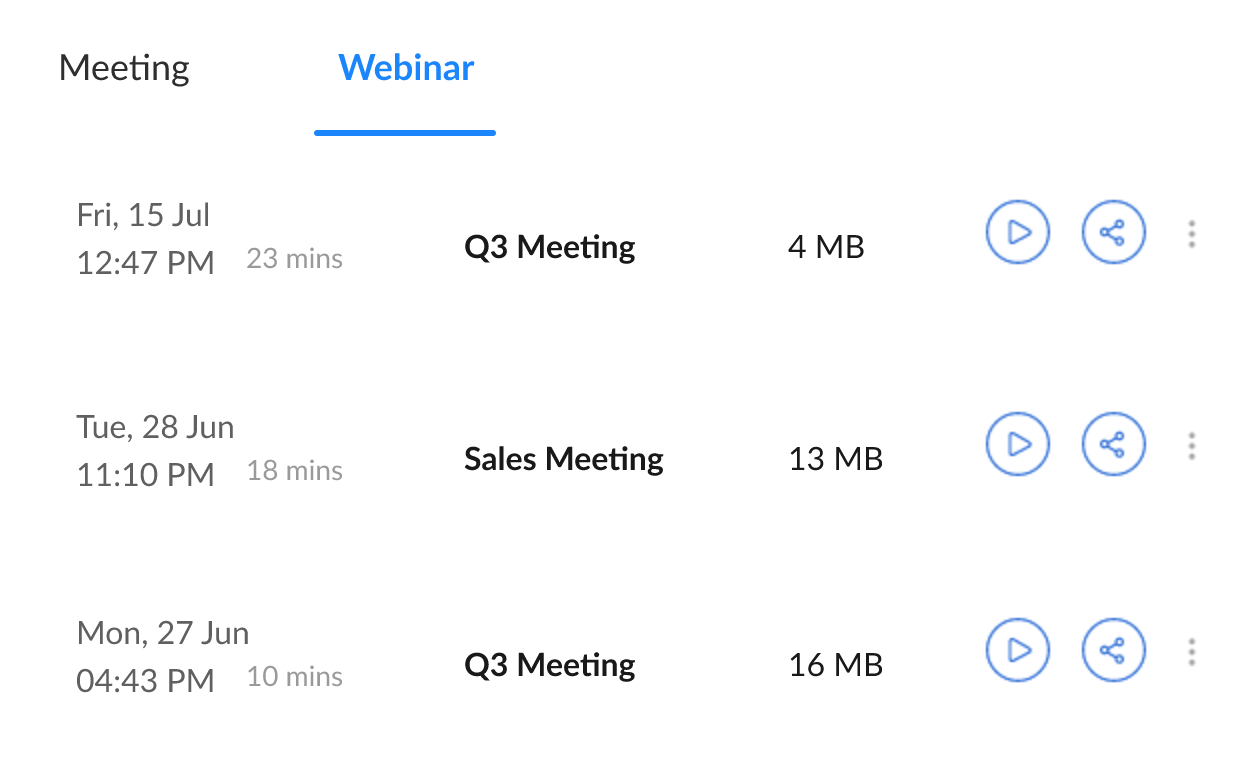
Task: Click the 16 MB file size
Action: [x=835, y=665]
